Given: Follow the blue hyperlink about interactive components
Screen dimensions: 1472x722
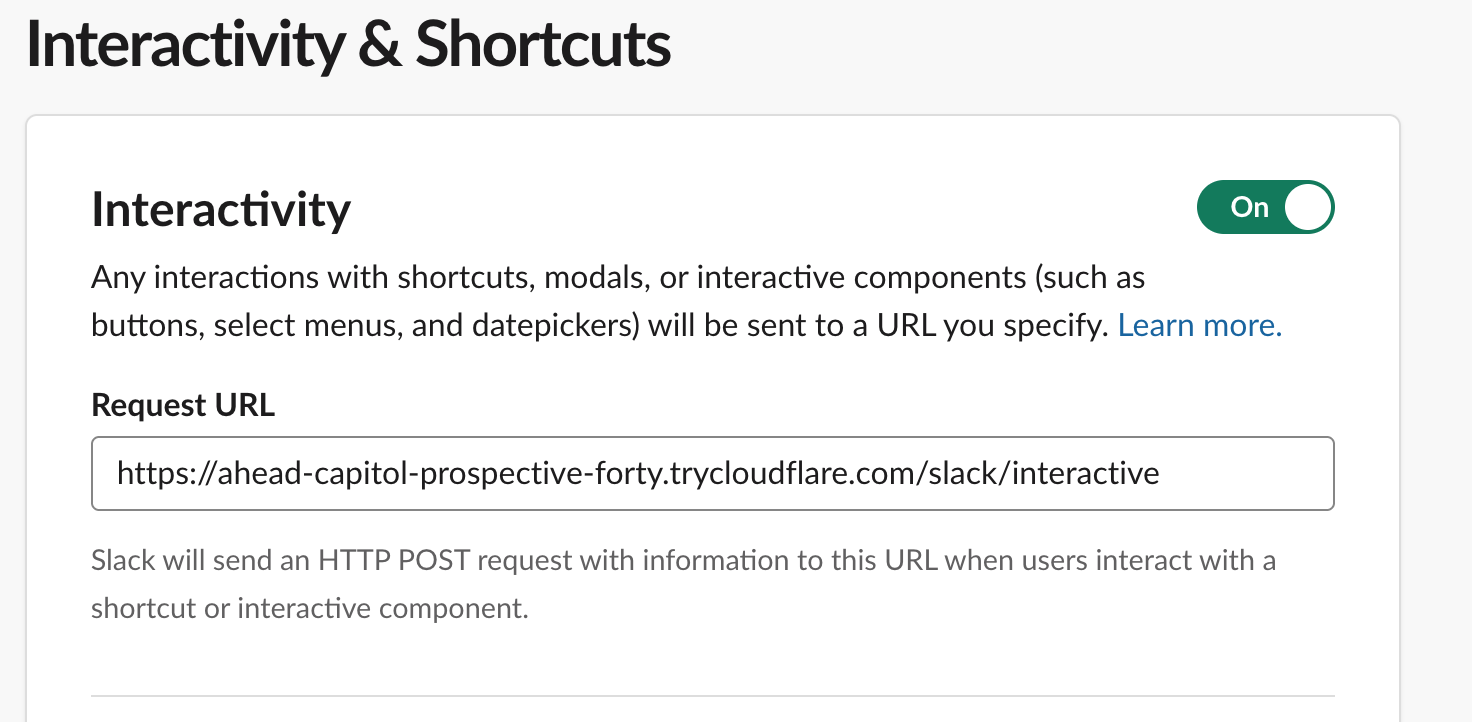Looking at the screenshot, I should tap(1198, 325).
